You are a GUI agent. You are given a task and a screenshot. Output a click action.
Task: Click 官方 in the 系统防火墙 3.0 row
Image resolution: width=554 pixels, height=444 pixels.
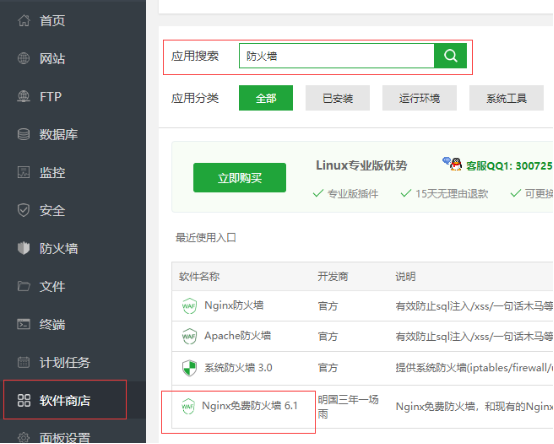click(x=328, y=368)
